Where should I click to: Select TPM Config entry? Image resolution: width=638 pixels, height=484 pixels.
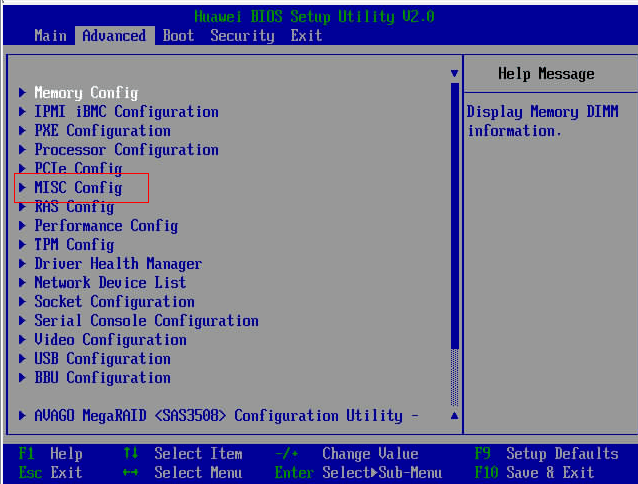point(74,245)
